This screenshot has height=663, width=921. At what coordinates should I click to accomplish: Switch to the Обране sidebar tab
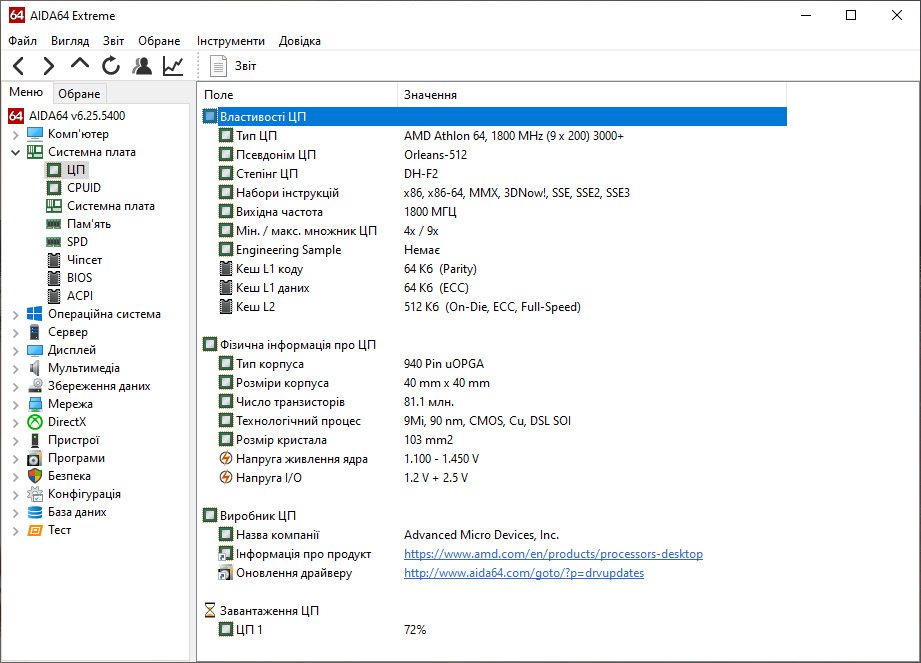[79, 94]
